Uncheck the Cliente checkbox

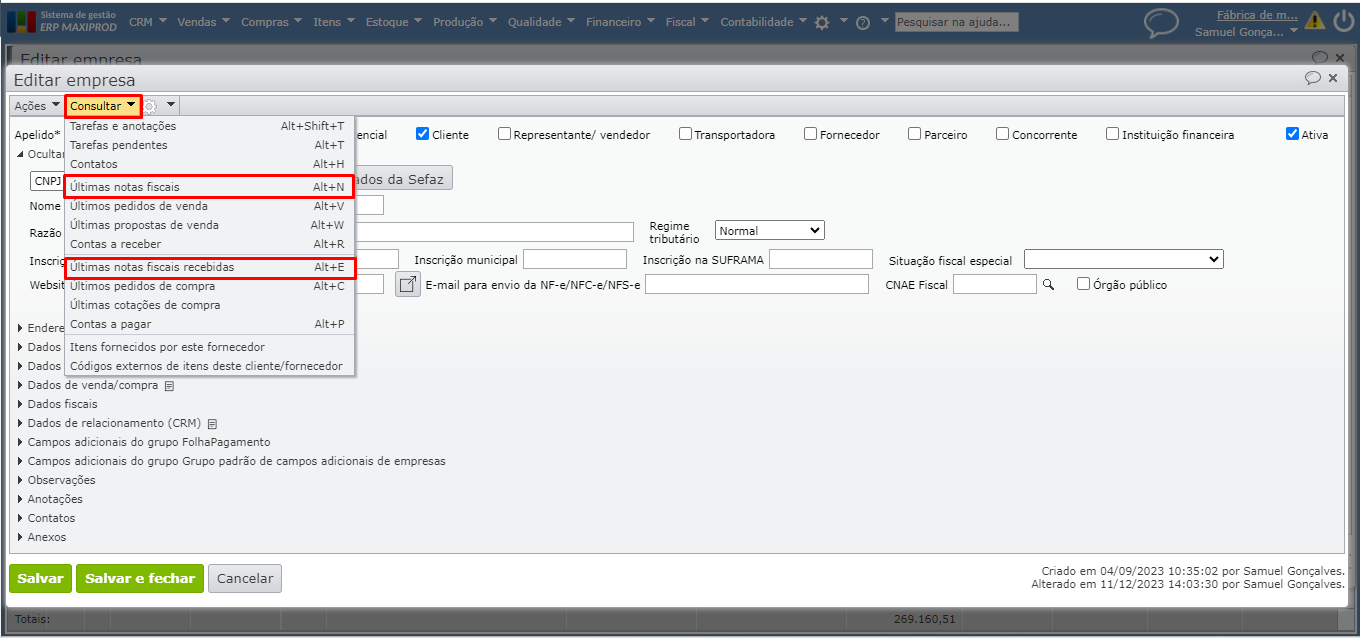pyautogui.click(x=423, y=134)
